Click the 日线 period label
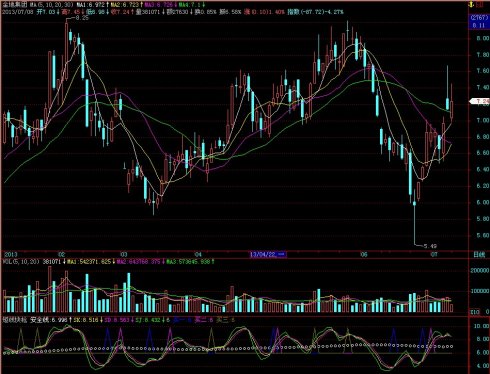The width and height of the screenshot is (490, 374). [x=479, y=255]
